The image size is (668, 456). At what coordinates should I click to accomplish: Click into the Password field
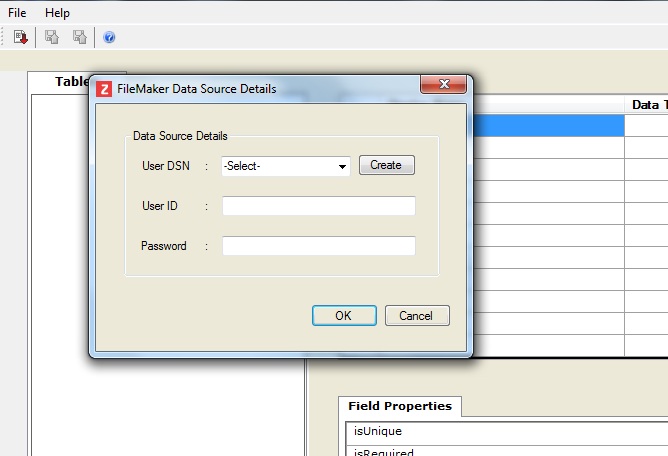tap(319, 246)
